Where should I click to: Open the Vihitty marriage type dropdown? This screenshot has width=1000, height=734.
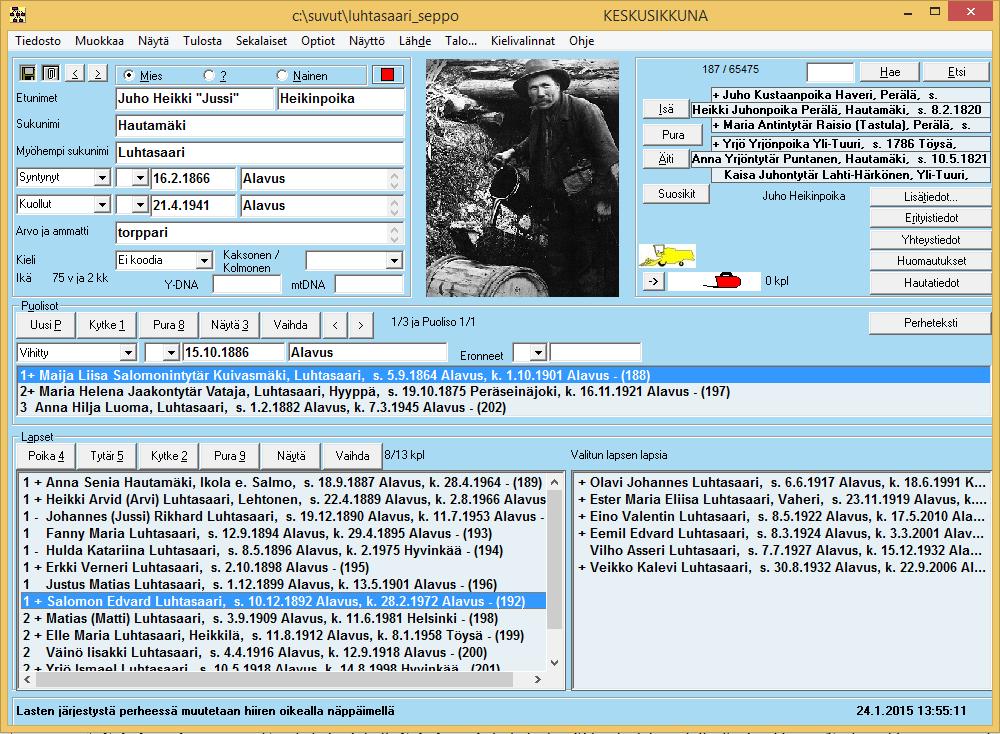128,353
